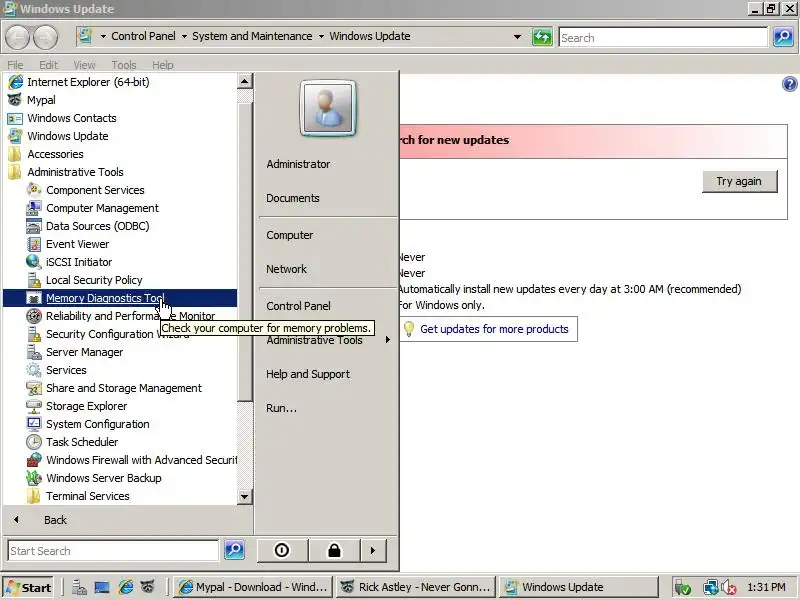Open Windows Server Backup icon
Screen dimensions: 800x600
coord(34,478)
